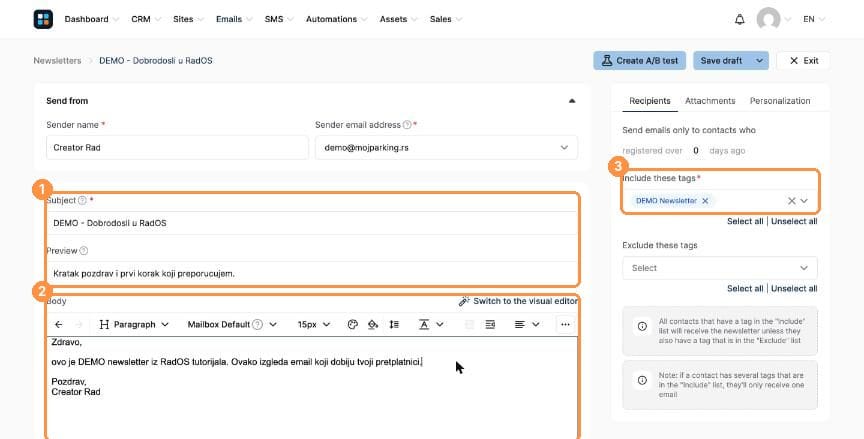Click the text alignment icon

520,324
